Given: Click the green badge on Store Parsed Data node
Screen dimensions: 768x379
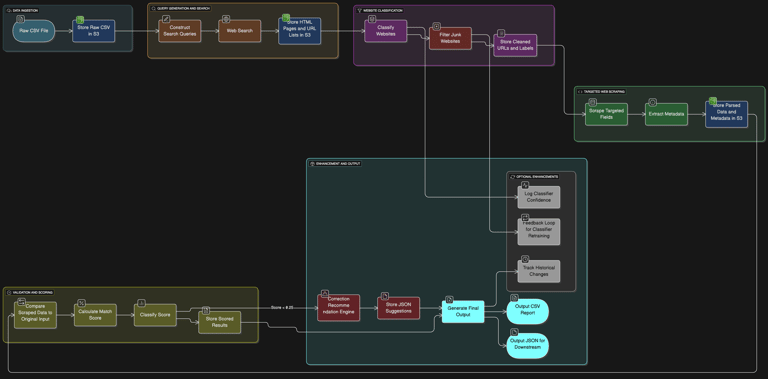Looking at the screenshot, I should (713, 100).
